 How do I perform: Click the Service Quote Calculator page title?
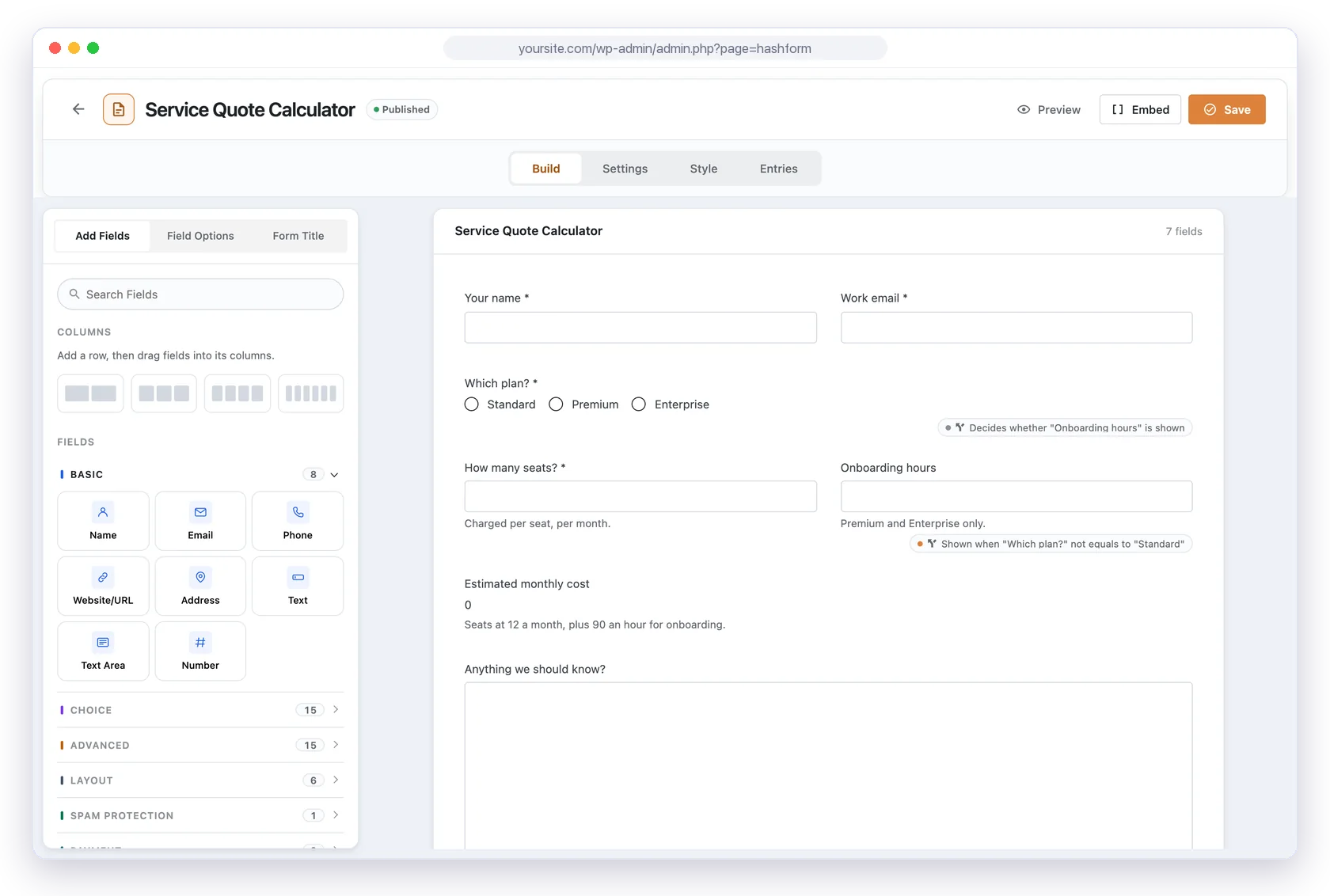(x=250, y=109)
